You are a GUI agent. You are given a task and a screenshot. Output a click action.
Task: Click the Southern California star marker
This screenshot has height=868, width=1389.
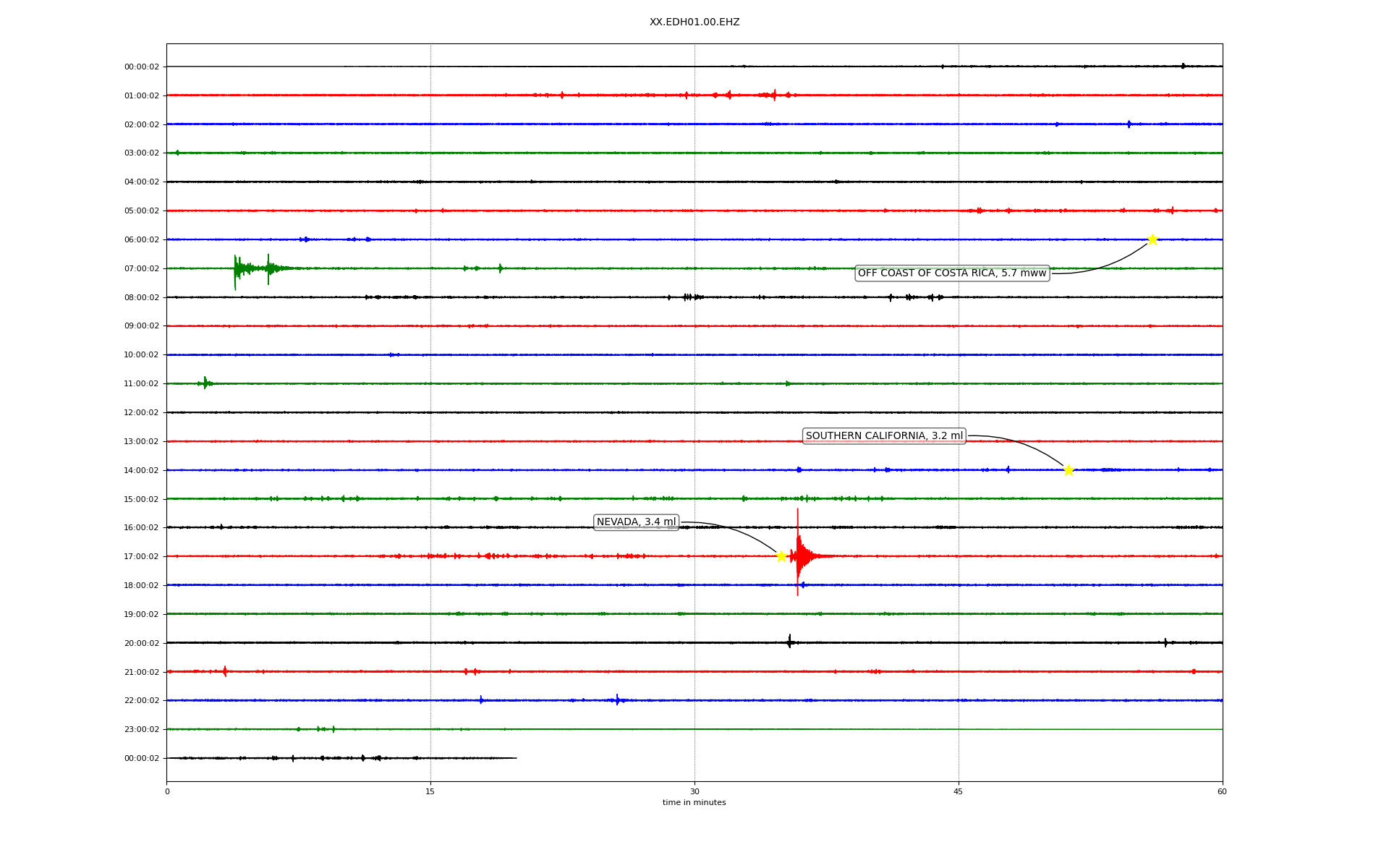pyautogui.click(x=1069, y=470)
